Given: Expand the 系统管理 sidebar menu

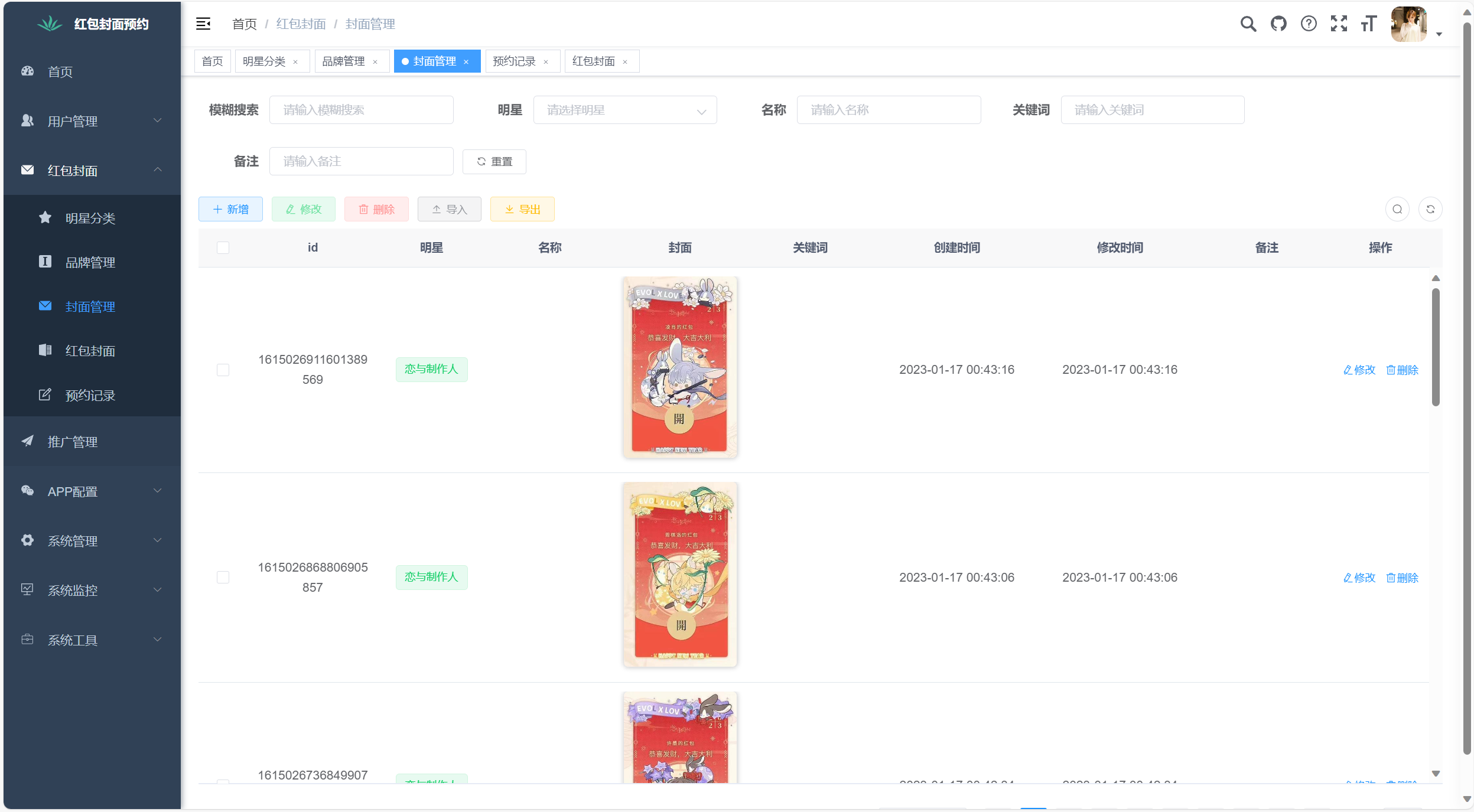Looking at the screenshot, I should [x=92, y=540].
